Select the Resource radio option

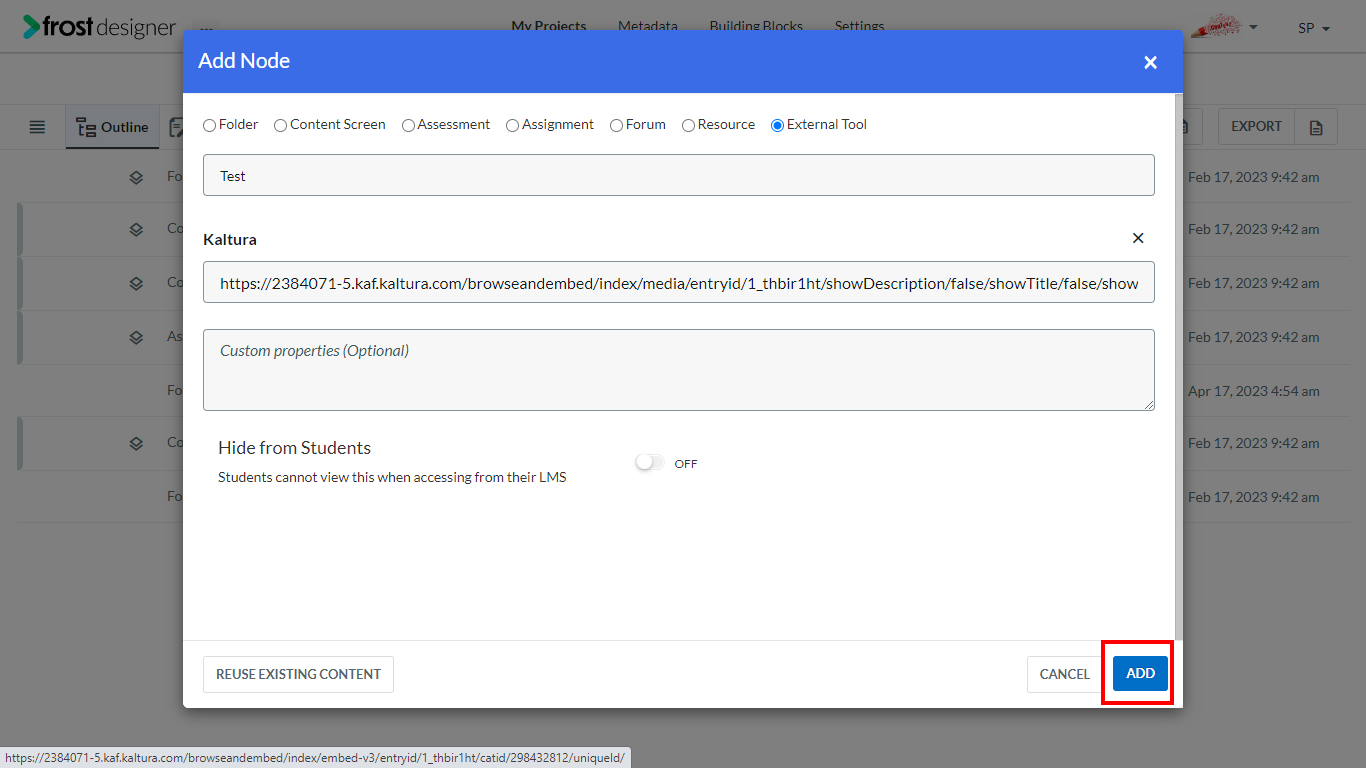click(x=688, y=125)
